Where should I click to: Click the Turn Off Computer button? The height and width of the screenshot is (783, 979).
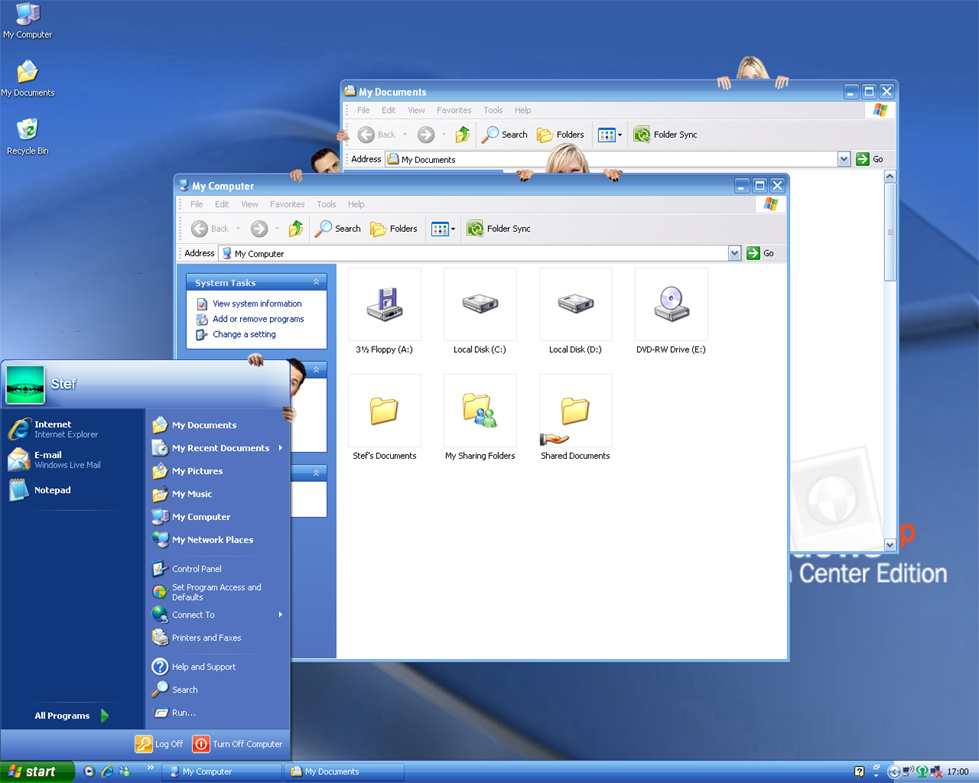click(238, 744)
